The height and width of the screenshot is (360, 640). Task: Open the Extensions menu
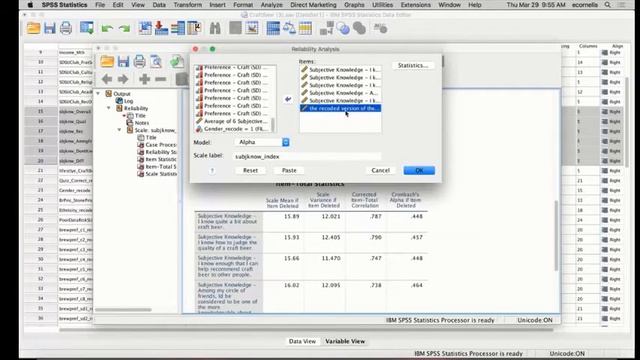(416, 5)
